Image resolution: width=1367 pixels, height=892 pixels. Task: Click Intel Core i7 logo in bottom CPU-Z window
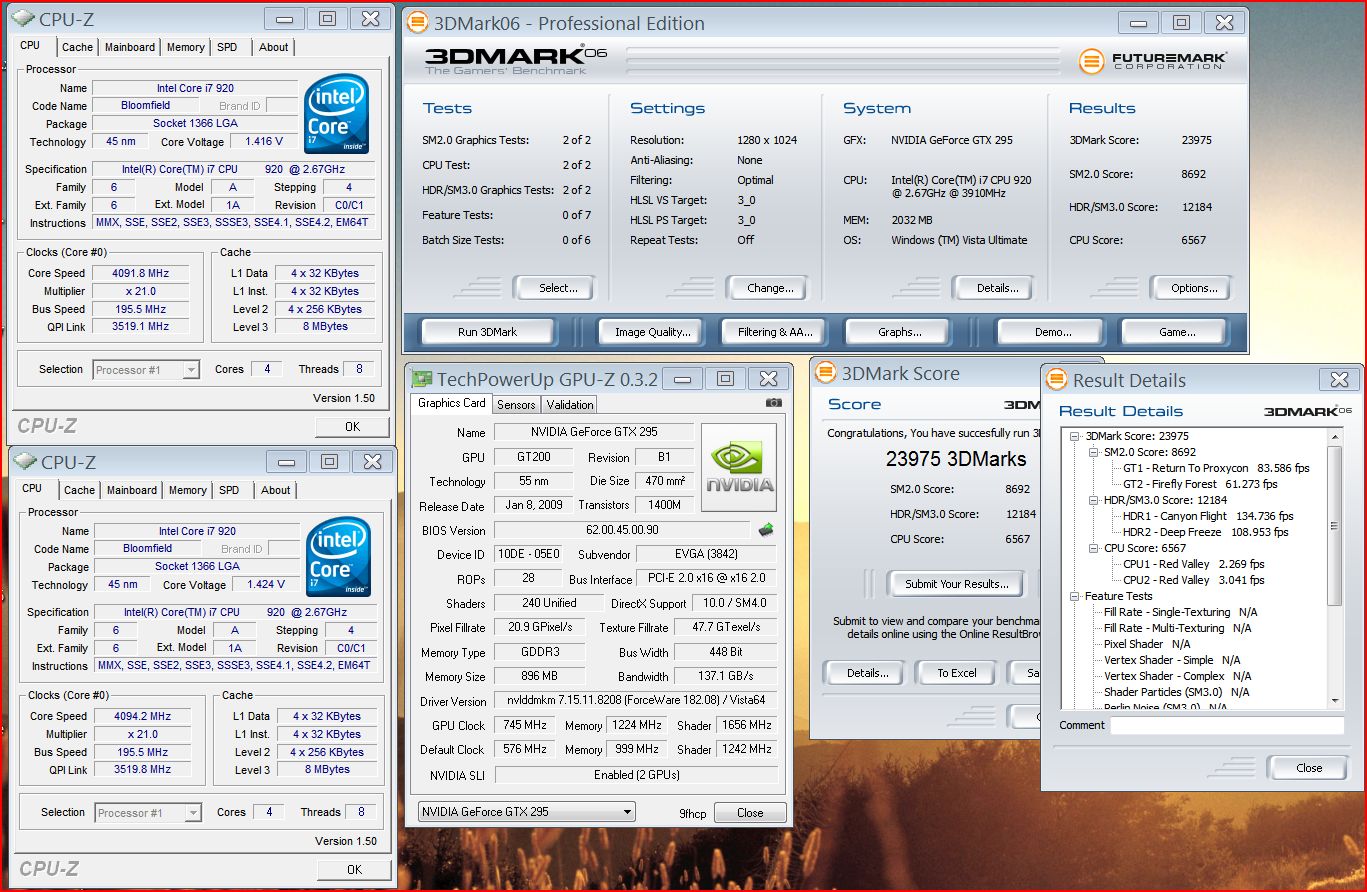click(x=337, y=555)
